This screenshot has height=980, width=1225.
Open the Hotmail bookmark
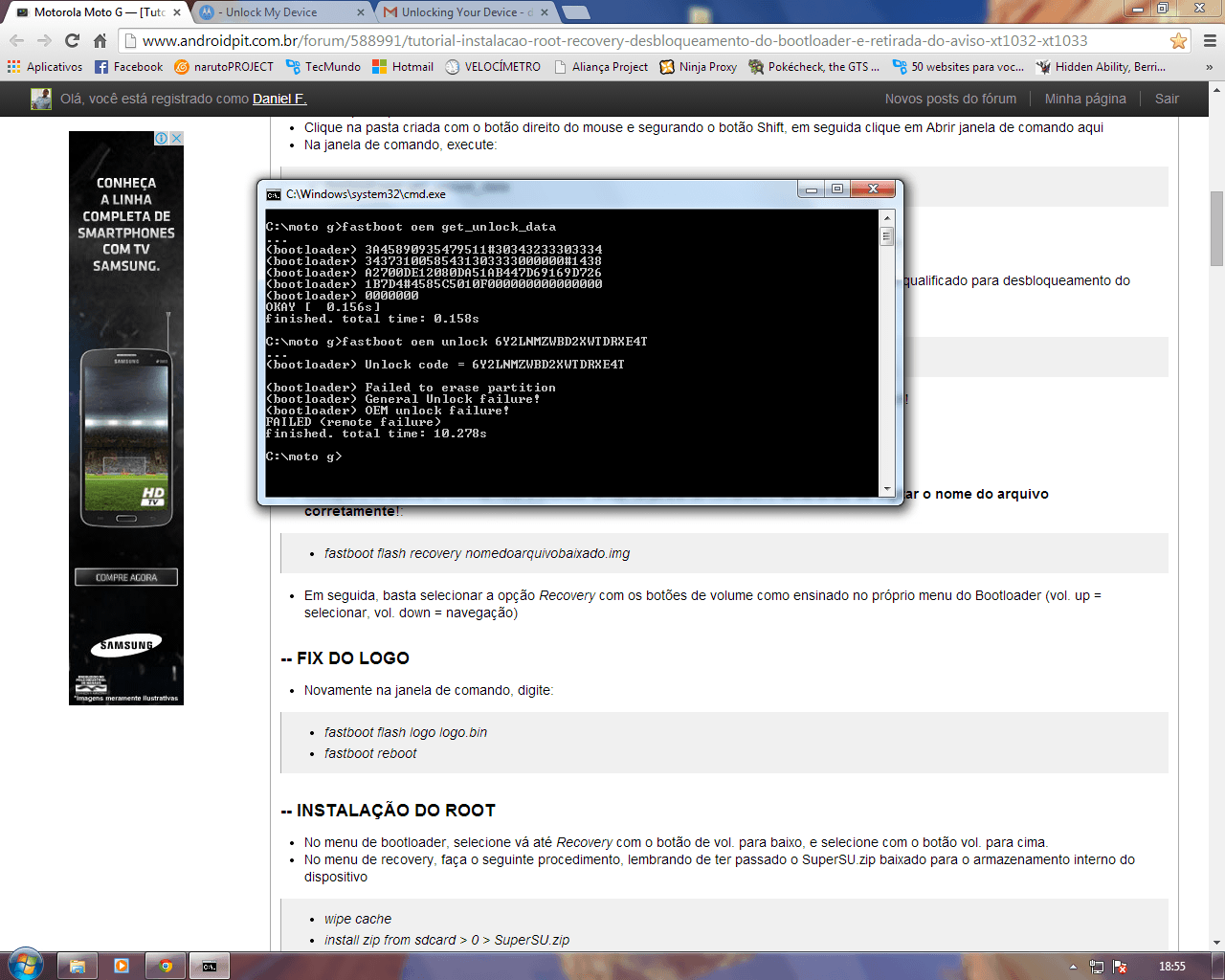(x=403, y=67)
